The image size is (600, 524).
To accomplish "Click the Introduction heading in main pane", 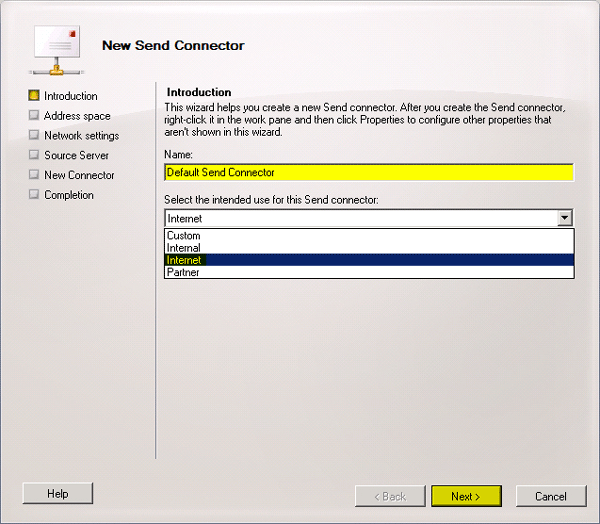I will coord(199,92).
